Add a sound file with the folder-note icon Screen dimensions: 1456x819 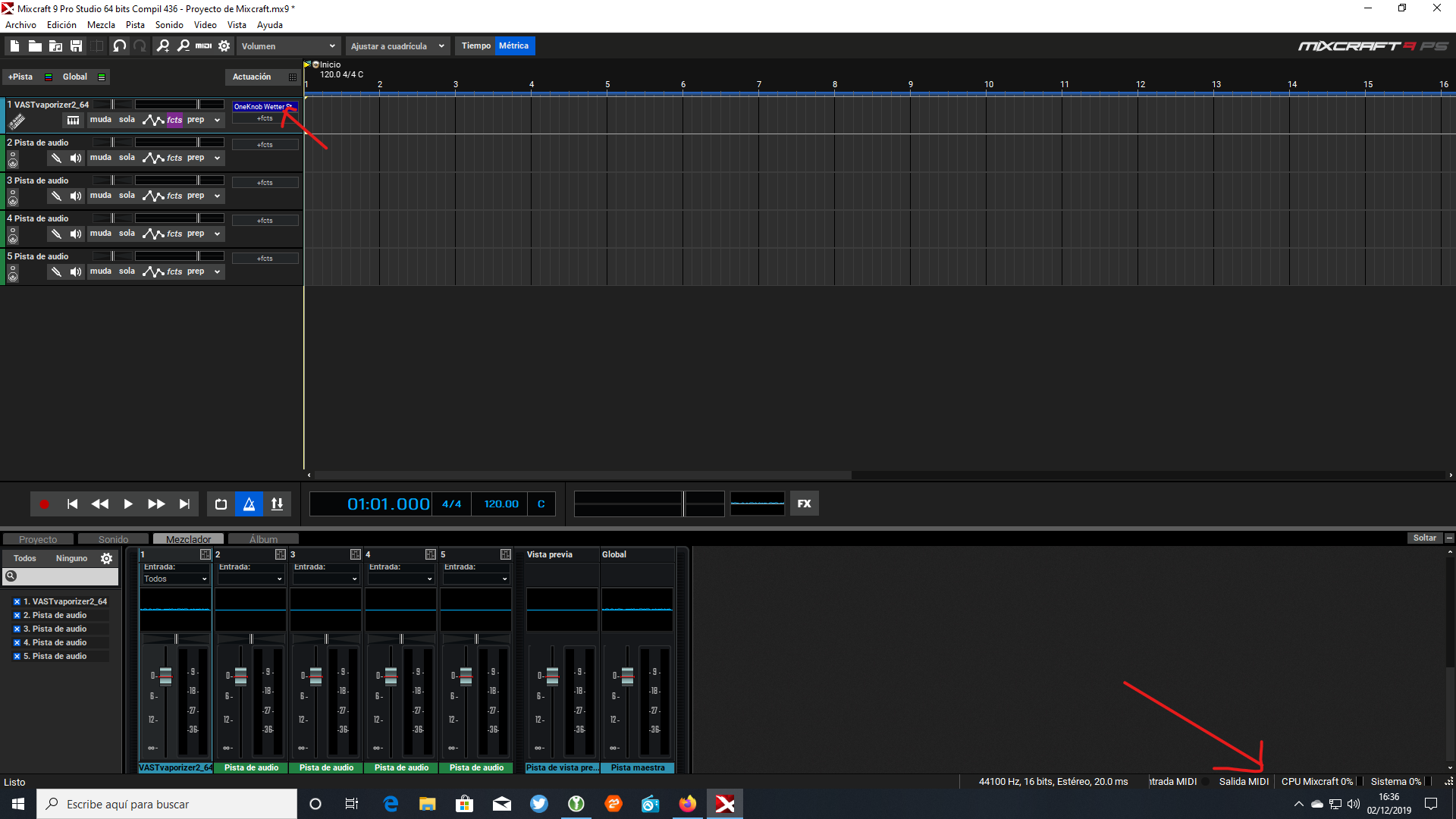(x=55, y=46)
